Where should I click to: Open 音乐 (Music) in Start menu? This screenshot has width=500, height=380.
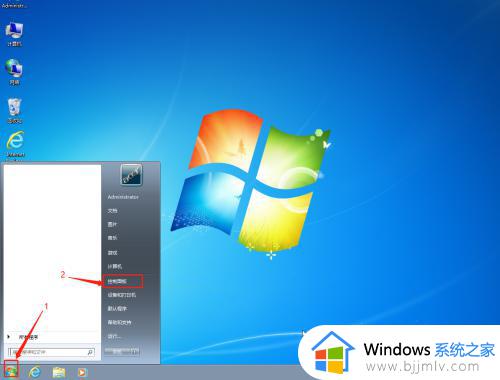112,238
